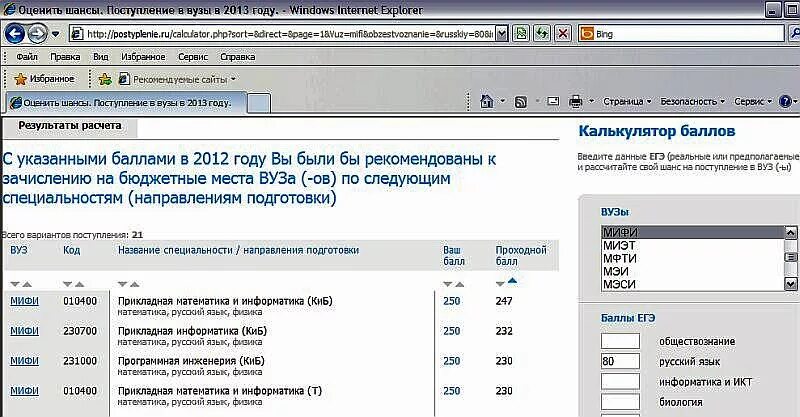Select МИФИ in ВУЗы list
Screen dimensions: 800x417
tap(693, 233)
